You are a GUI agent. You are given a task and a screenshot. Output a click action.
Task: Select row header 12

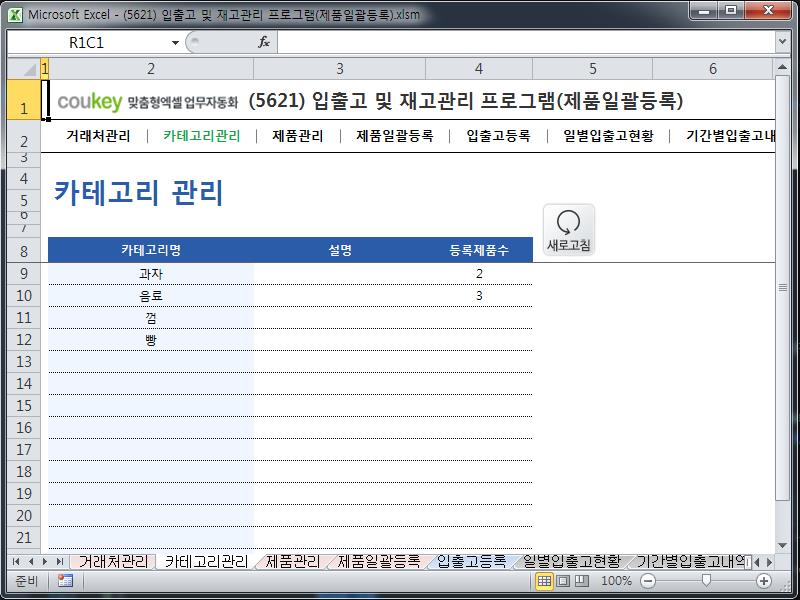[24, 340]
